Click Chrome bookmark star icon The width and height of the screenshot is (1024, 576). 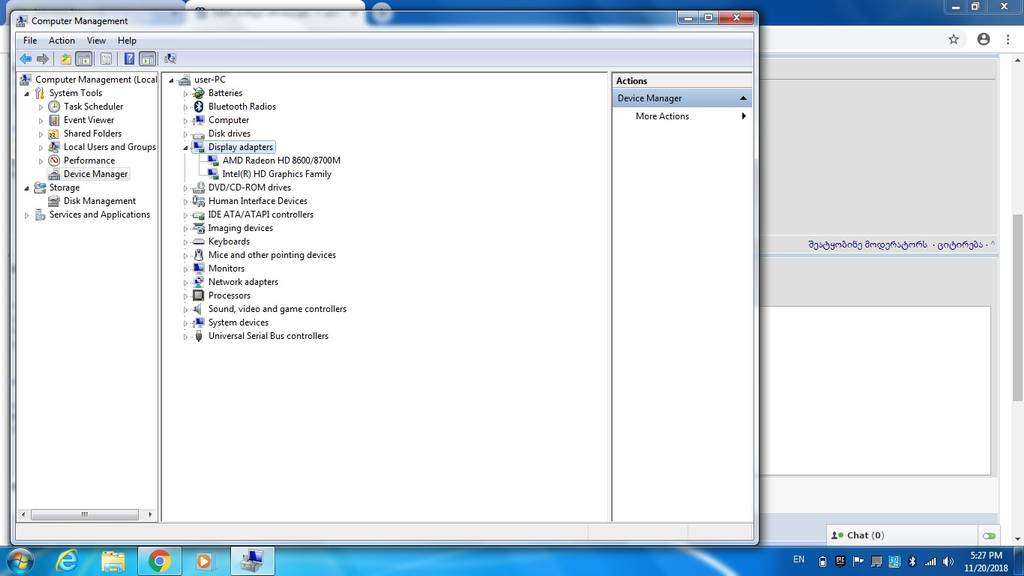tap(953, 39)
